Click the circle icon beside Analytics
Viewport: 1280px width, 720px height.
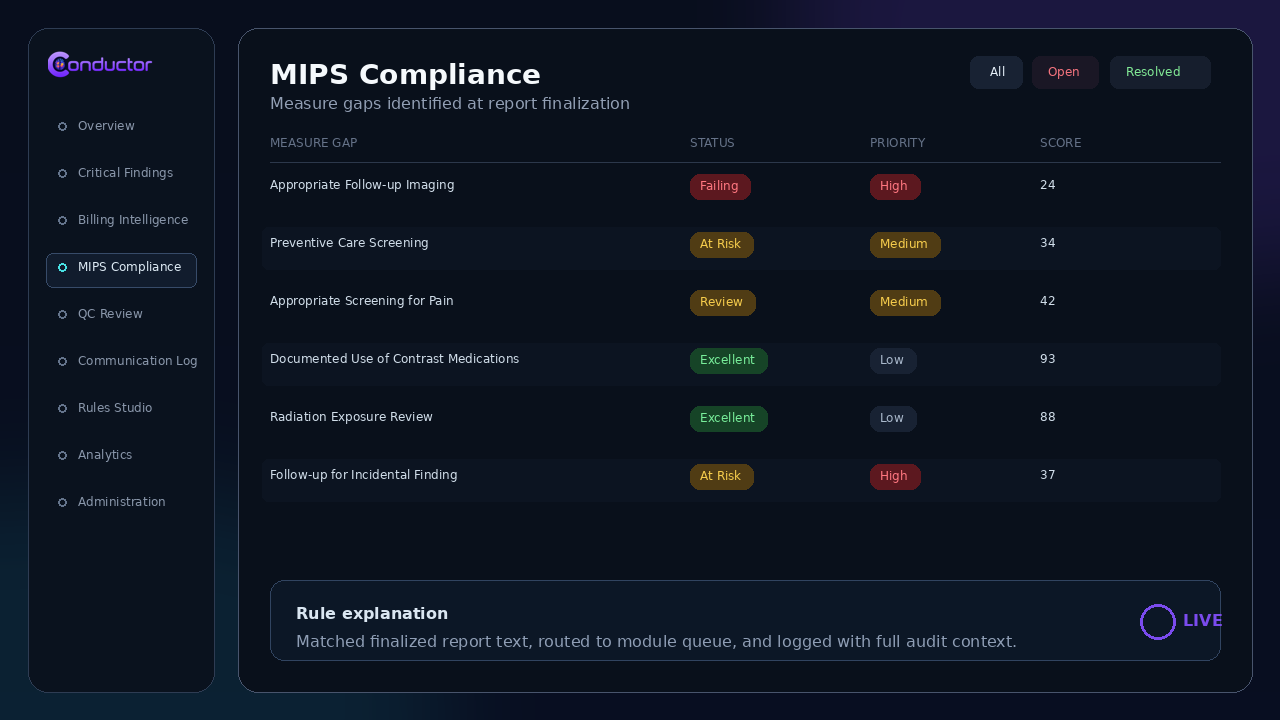coord(62,456)
